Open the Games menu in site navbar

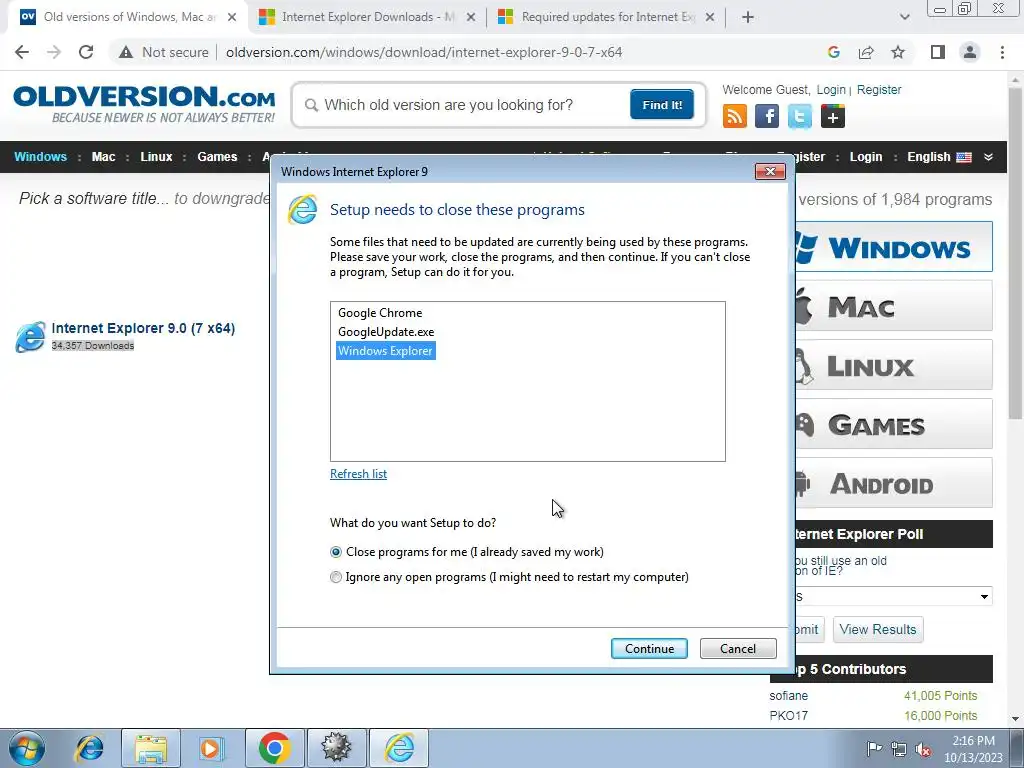(x=217, y=157)
